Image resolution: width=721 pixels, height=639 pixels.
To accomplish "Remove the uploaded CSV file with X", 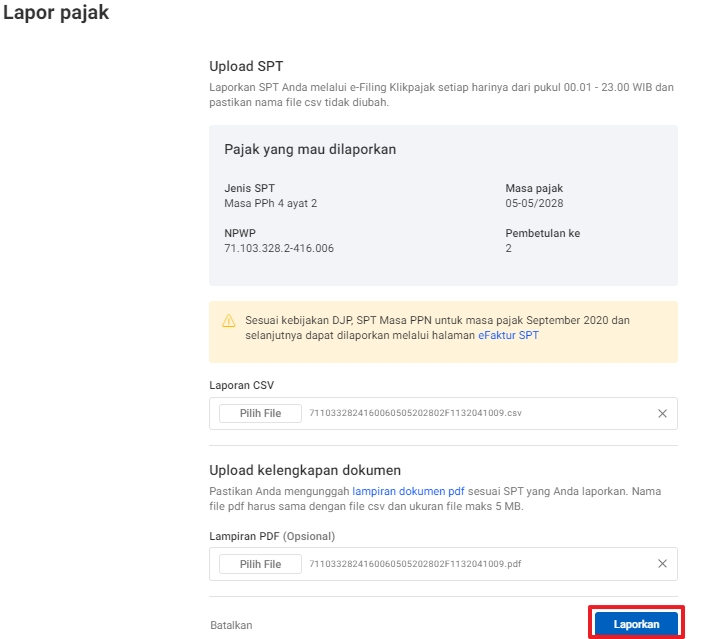I will click(x=662, y=413).
